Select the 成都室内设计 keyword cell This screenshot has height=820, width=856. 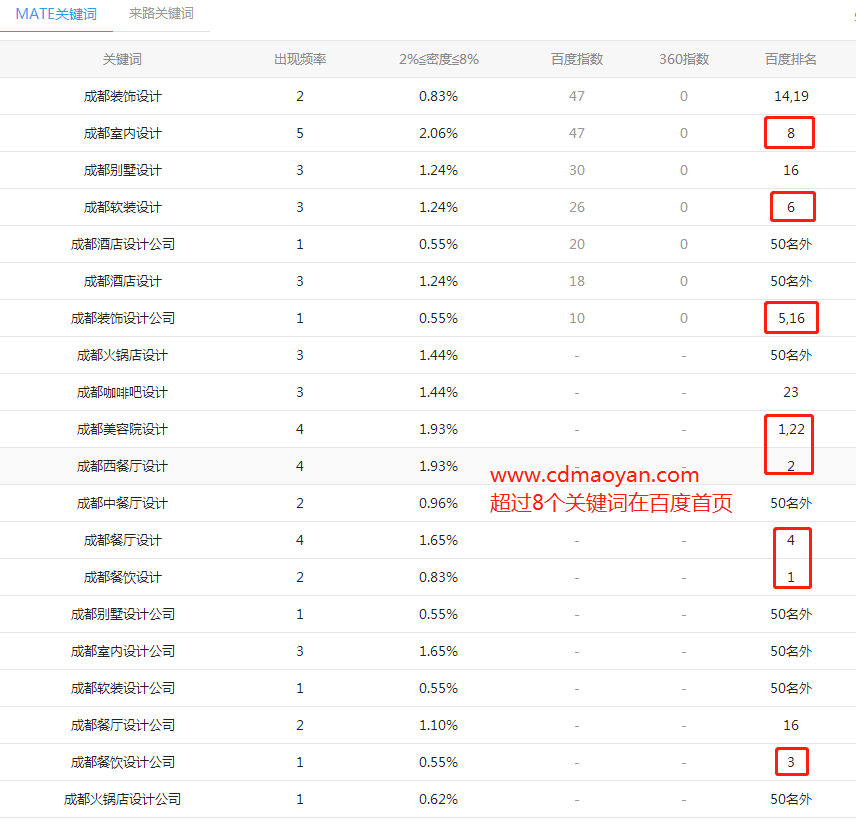(x=122, y=133)
